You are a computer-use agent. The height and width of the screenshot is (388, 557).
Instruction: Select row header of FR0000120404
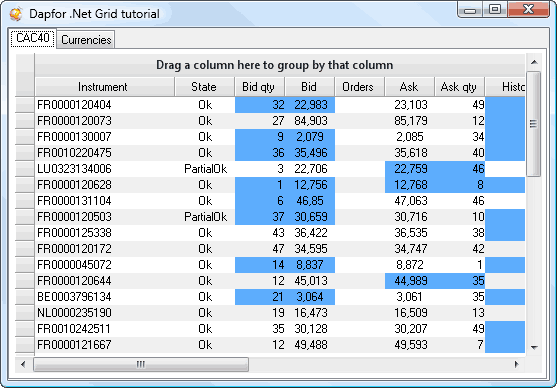(x=25, y=105)
